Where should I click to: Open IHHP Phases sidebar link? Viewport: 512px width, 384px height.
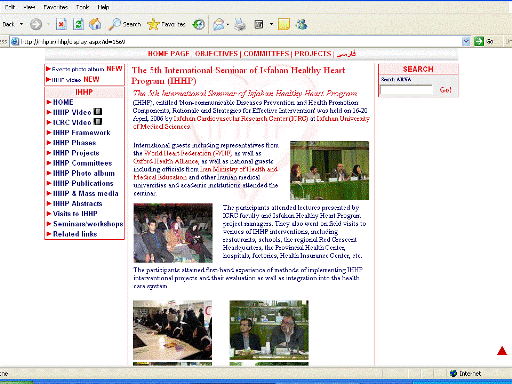(x=74, y=143)
